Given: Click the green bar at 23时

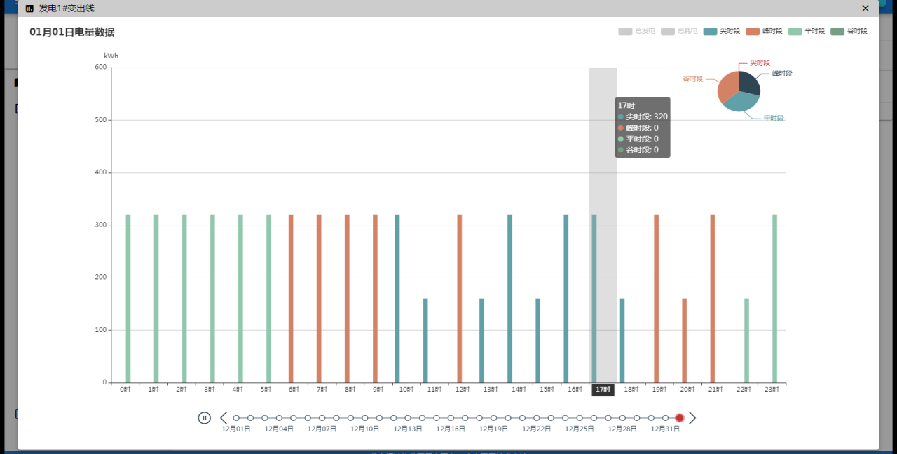Looking at the screenshot, I should [x=775, y=298].
